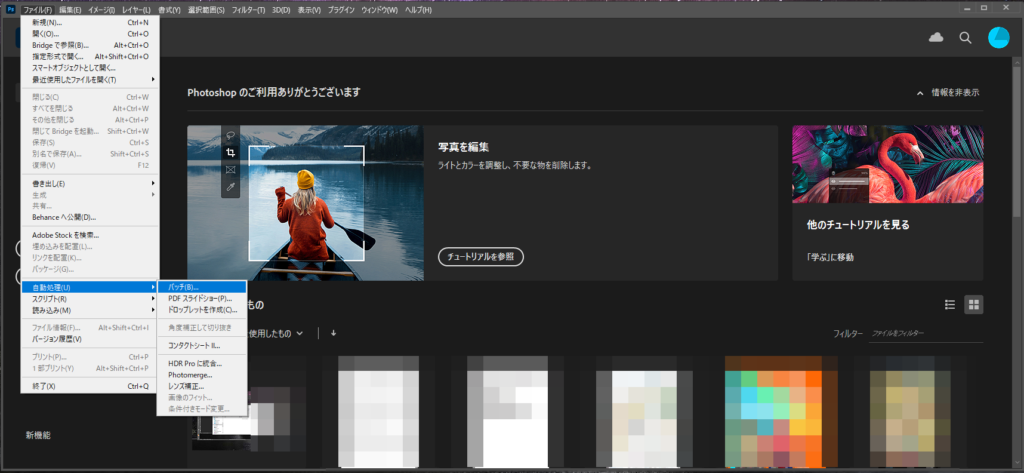Open the olive-brown recent file thumbnail
Viewport: 1024px width, 473px height.
[x=909, y=412]
